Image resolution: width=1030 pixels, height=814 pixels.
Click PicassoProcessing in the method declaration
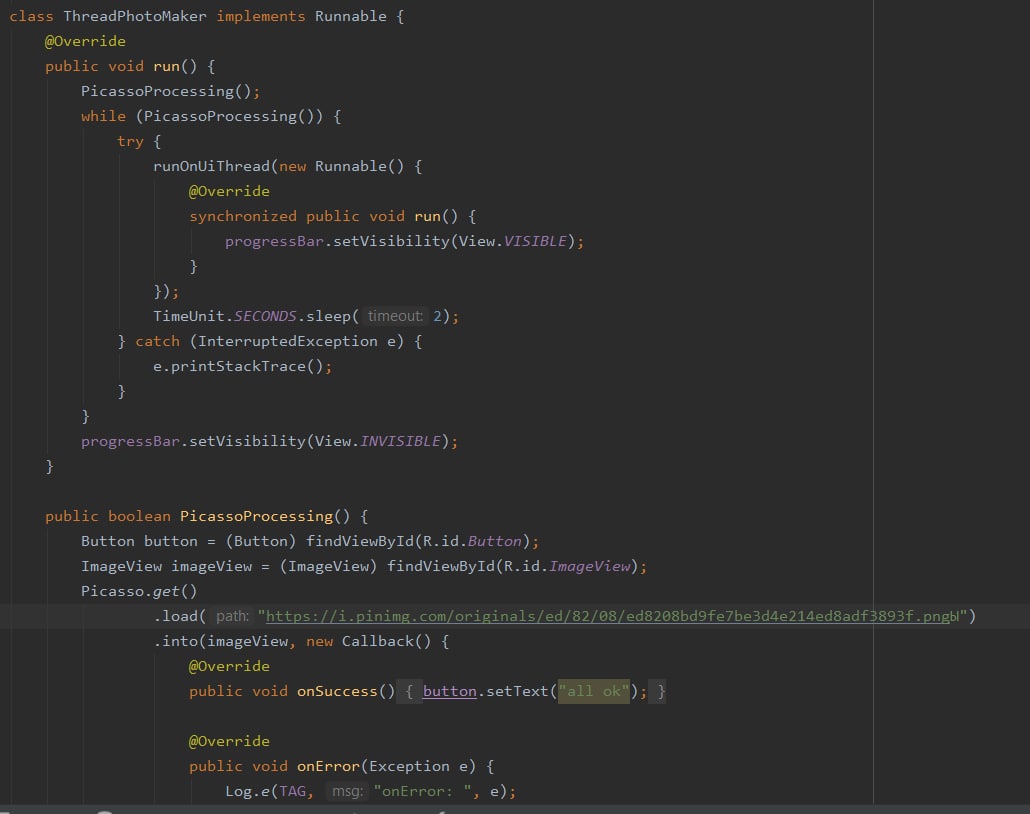click(x=256, y=516)
